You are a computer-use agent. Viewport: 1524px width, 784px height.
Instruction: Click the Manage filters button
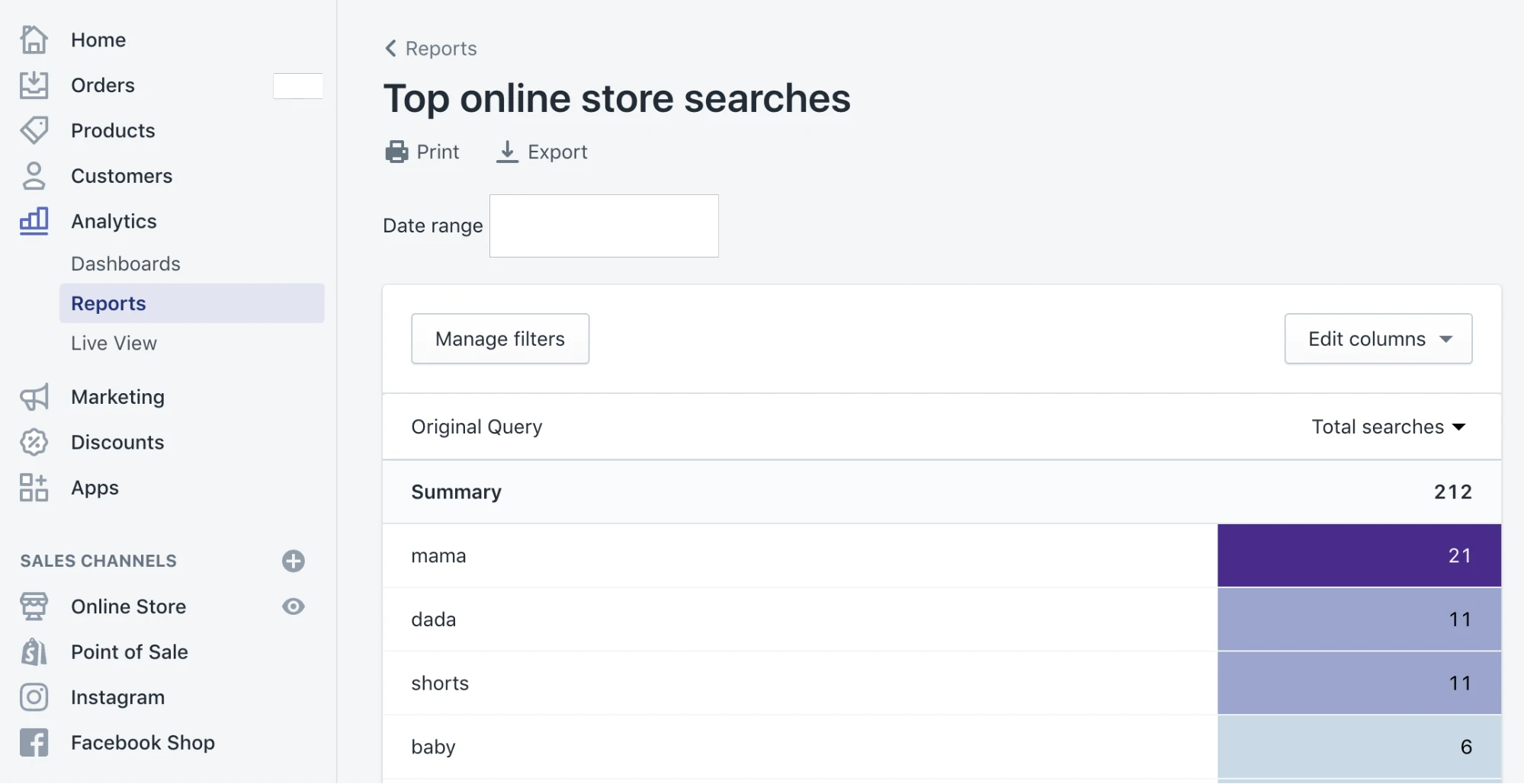click(x=500, y=339)
